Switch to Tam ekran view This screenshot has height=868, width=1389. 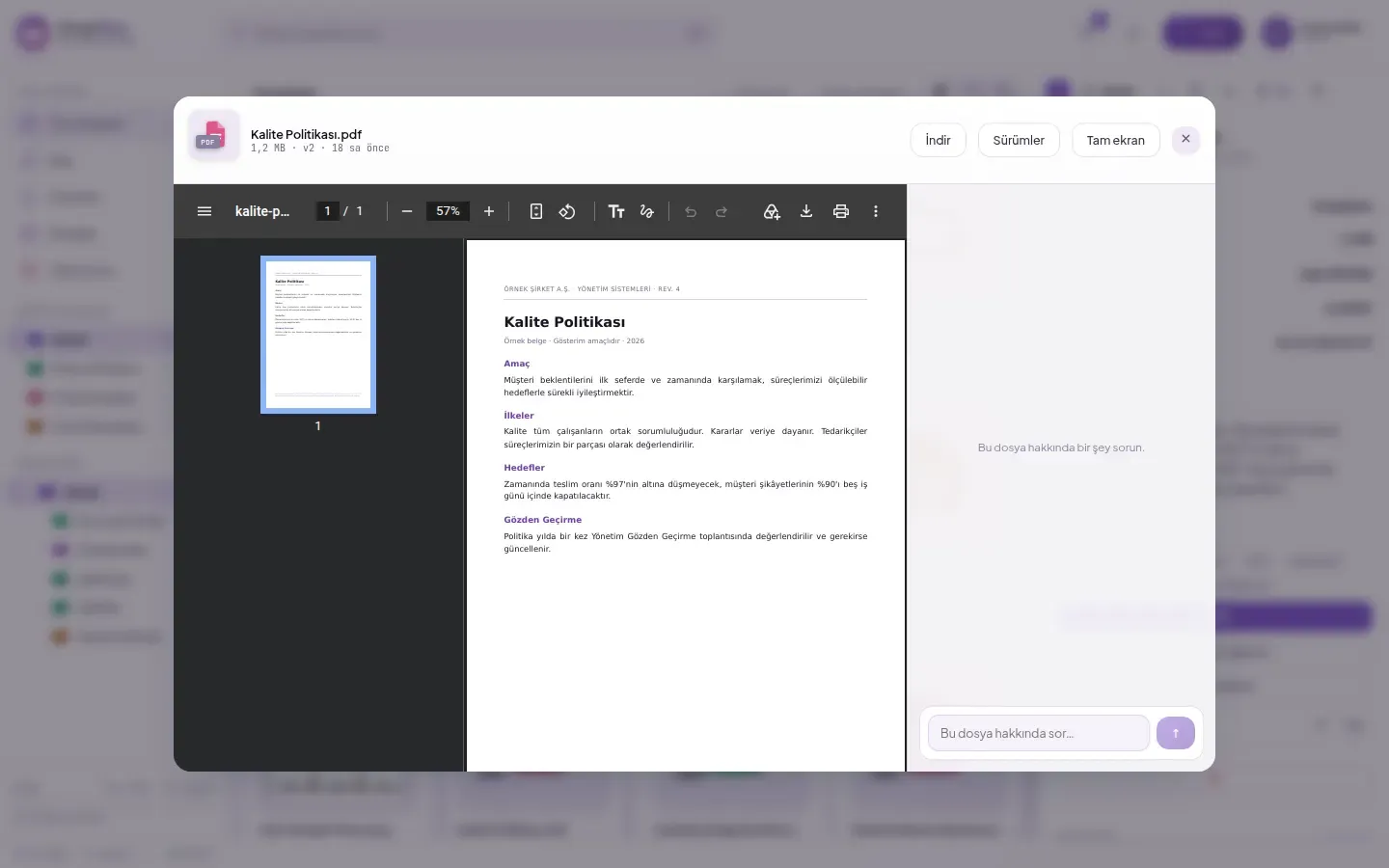point(1116,140)
